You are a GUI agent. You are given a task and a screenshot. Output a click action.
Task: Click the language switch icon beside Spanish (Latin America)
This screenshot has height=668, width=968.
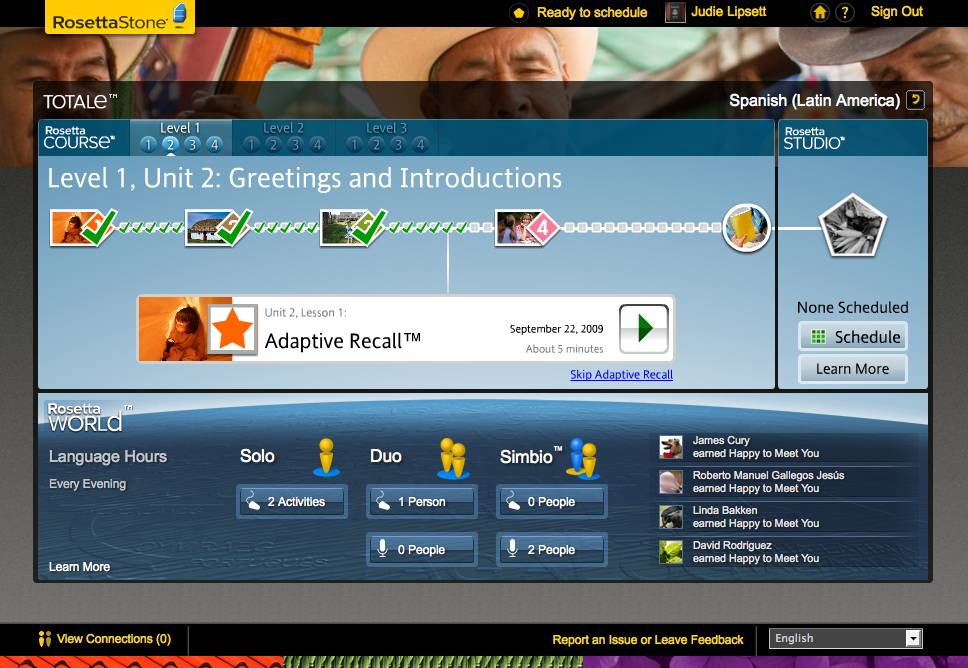pos(915,99)
